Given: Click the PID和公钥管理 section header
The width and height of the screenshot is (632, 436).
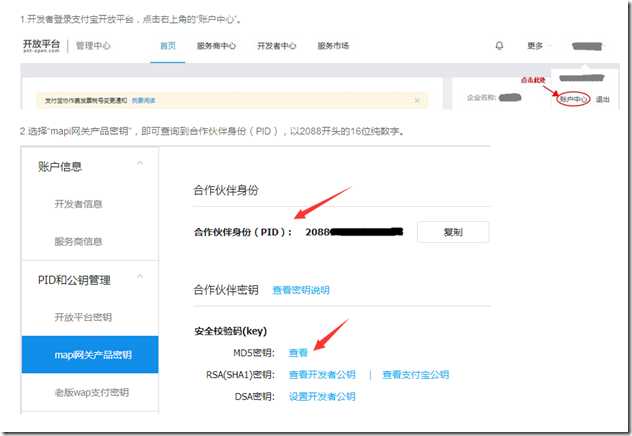Looking at the screenshot, I should point(74,280).
